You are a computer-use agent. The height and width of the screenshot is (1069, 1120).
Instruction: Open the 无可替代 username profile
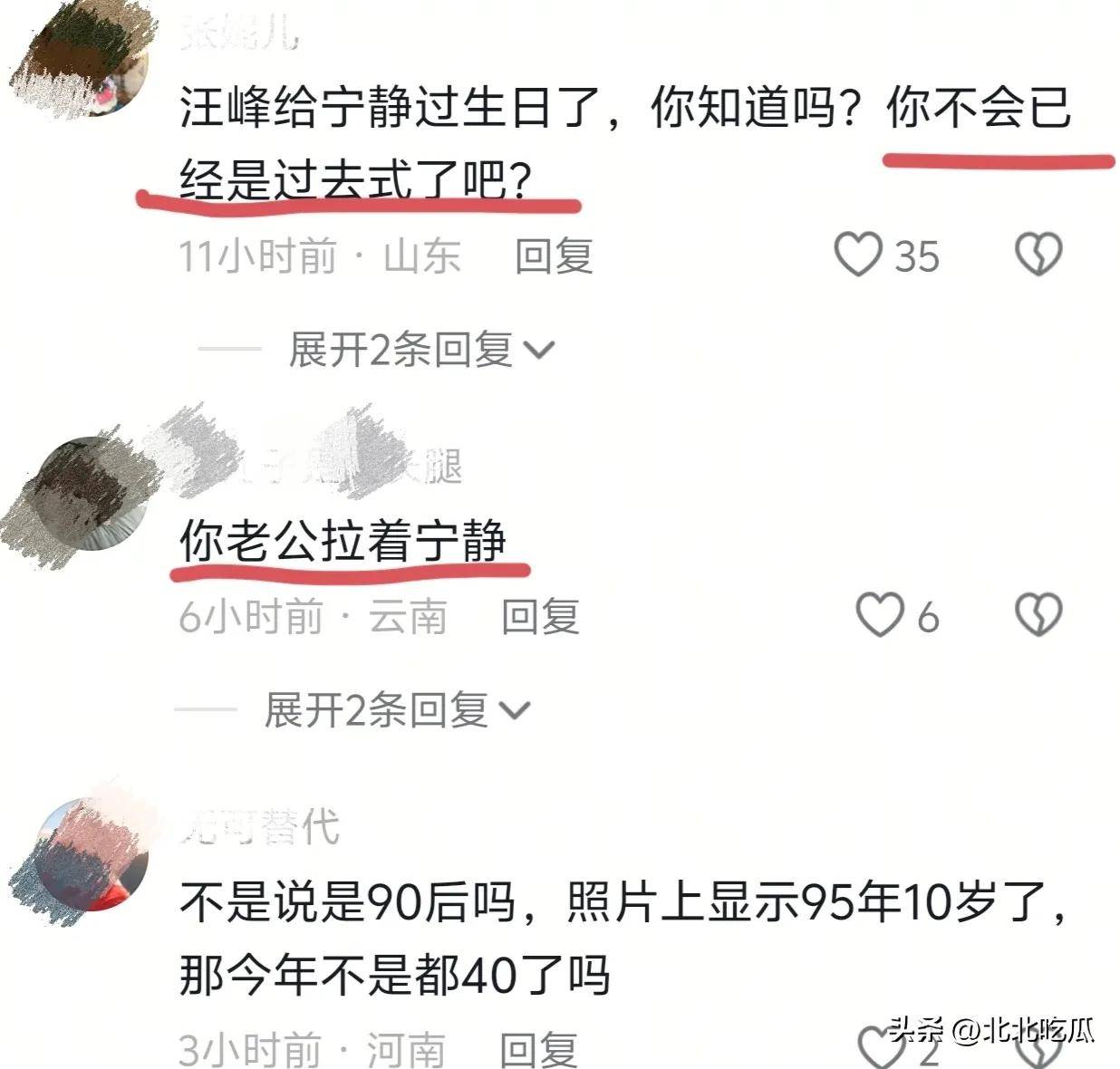[260, 826]
